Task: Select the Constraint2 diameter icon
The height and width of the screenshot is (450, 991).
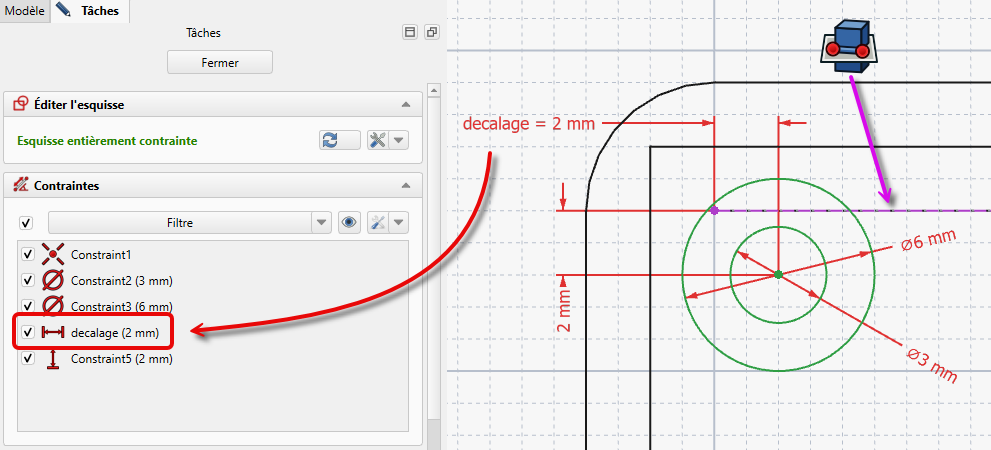Action: 53,281
